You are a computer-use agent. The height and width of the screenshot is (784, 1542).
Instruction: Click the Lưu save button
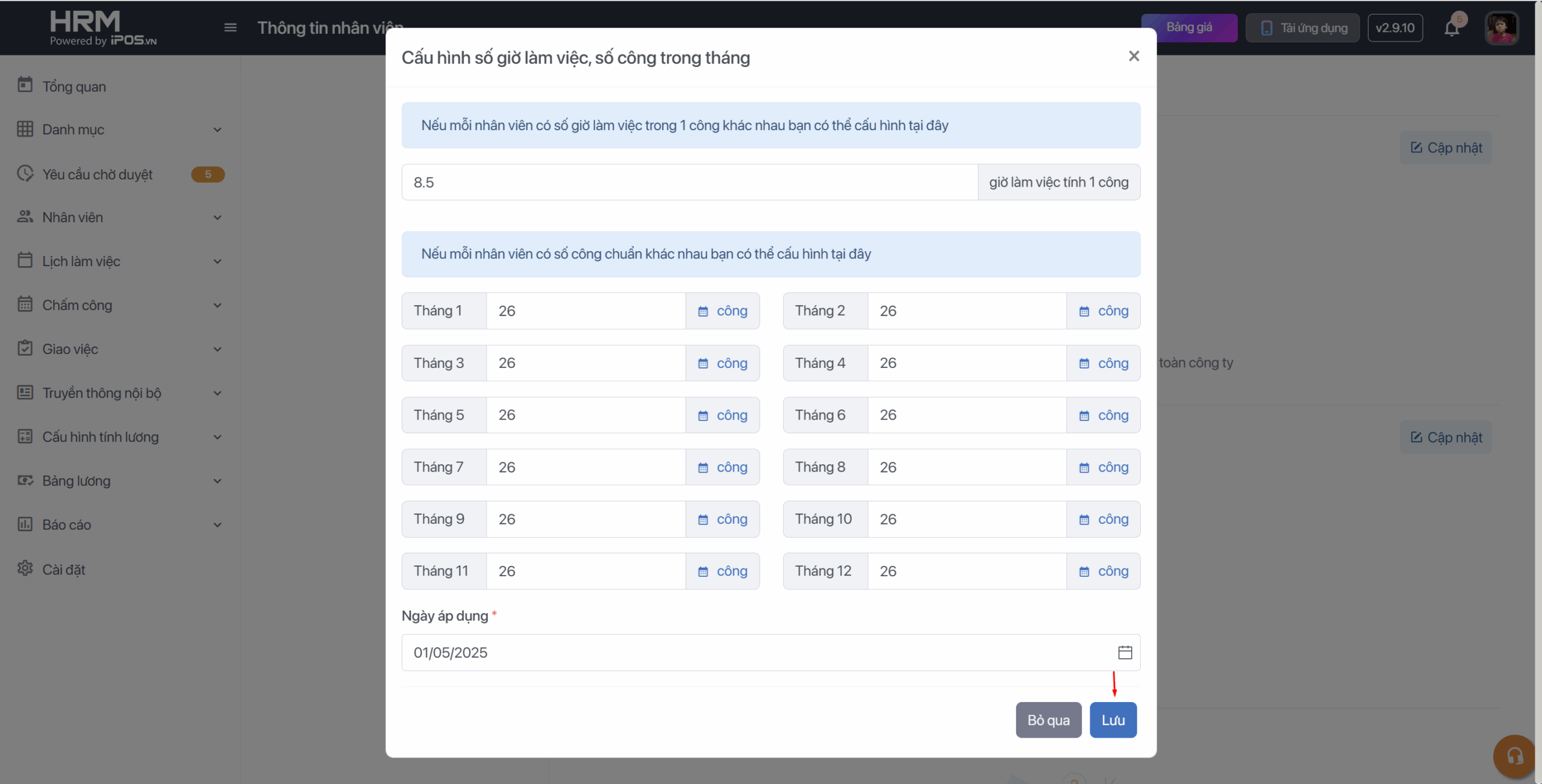pyautogui.click(x=1113, y=720)
